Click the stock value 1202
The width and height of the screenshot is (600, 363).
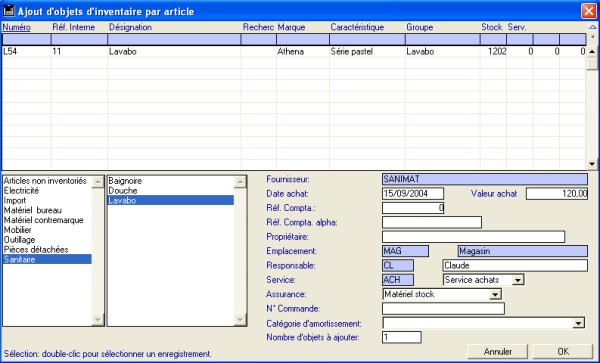[x=497, y=52]
